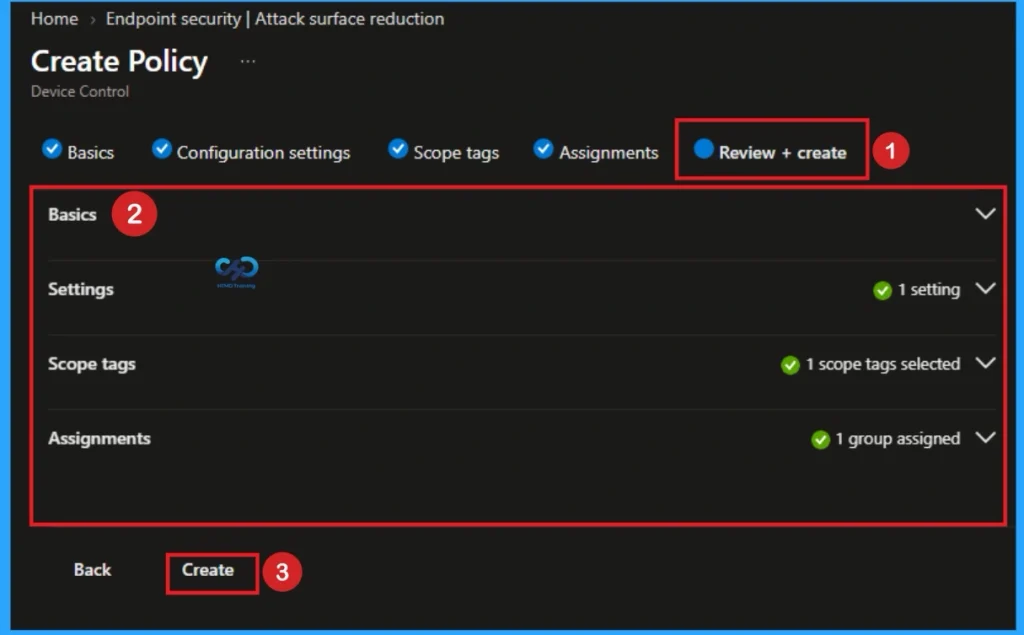The height and width of the screenshot is (635, 1024).
Task: Expand the Assignments section chevron
Action: tap(985, 437)
